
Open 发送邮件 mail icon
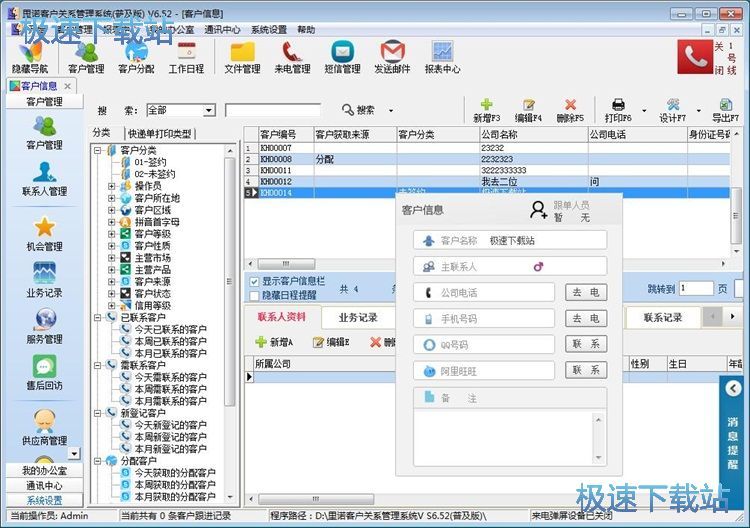click(392, 58)
